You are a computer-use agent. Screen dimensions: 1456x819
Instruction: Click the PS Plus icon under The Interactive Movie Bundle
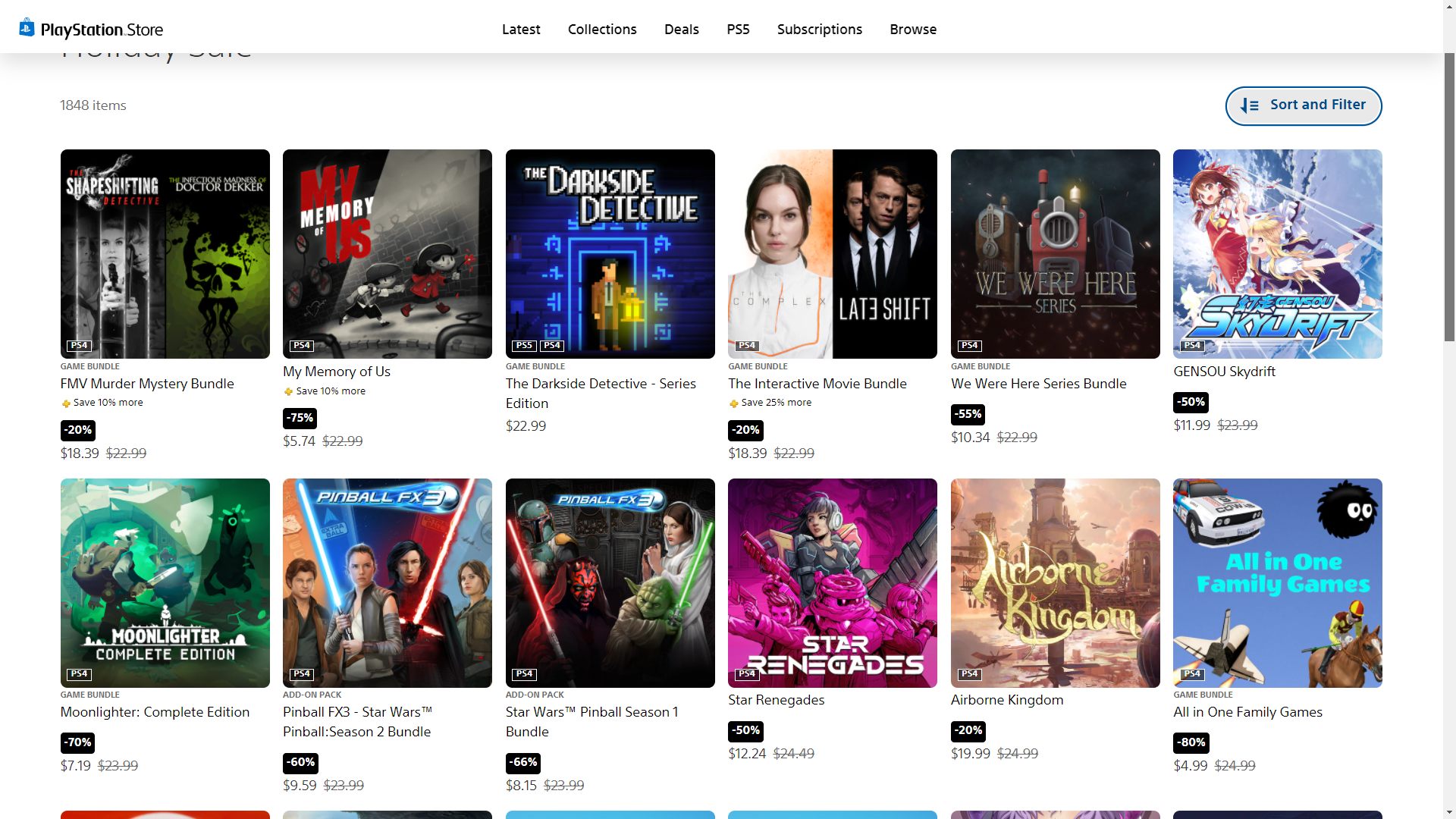[733, 403]
